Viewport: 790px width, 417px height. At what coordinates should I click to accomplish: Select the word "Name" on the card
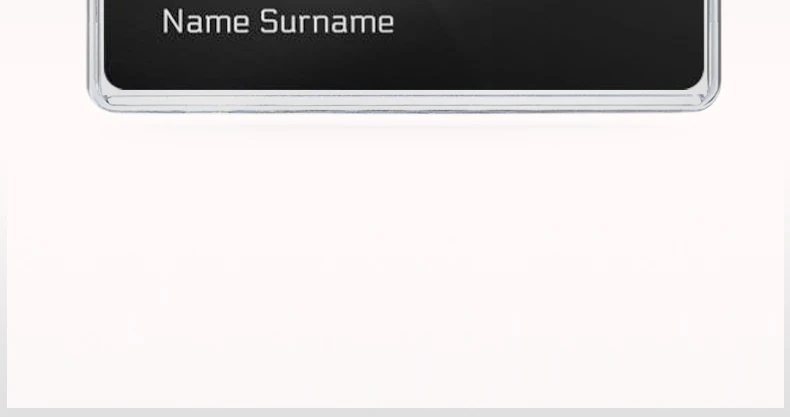pyautogui.click(x=206, y=22)
